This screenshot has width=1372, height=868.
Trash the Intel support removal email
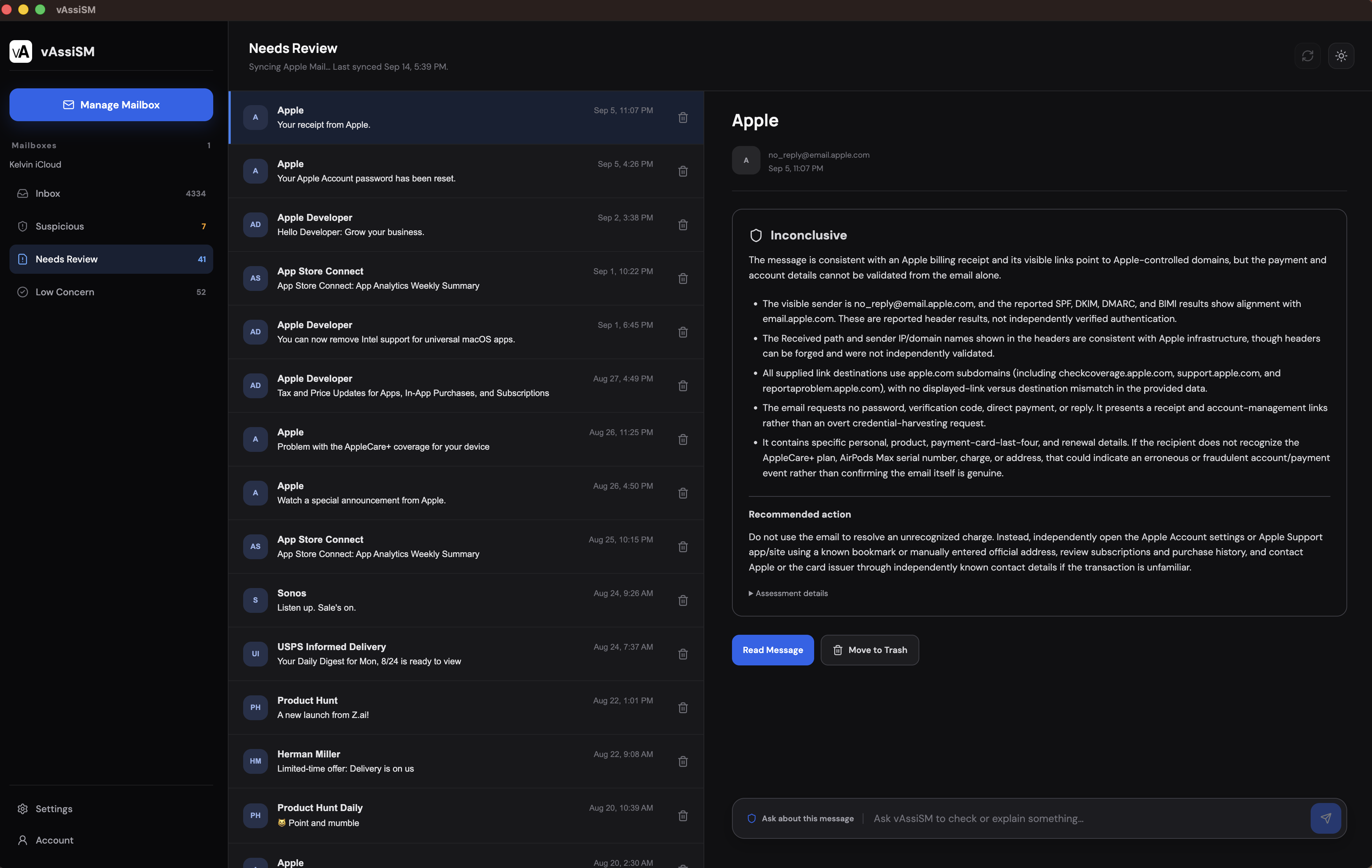pyautogui.click(x=683, y=331)
